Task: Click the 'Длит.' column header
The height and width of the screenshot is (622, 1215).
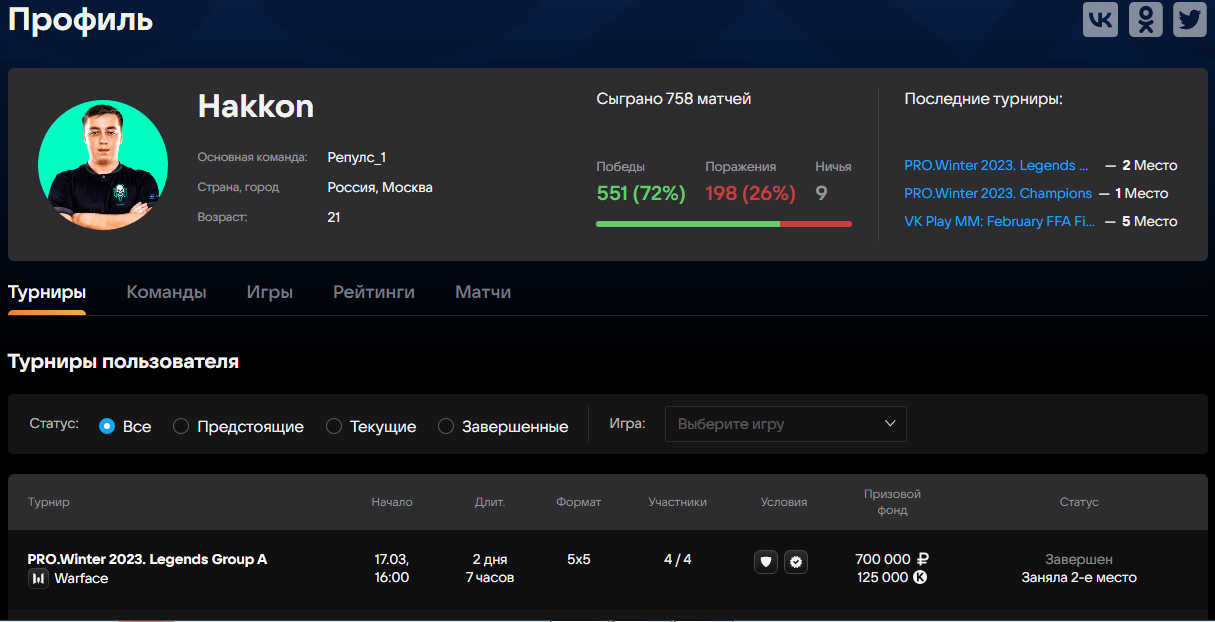Action: point(490,502)
